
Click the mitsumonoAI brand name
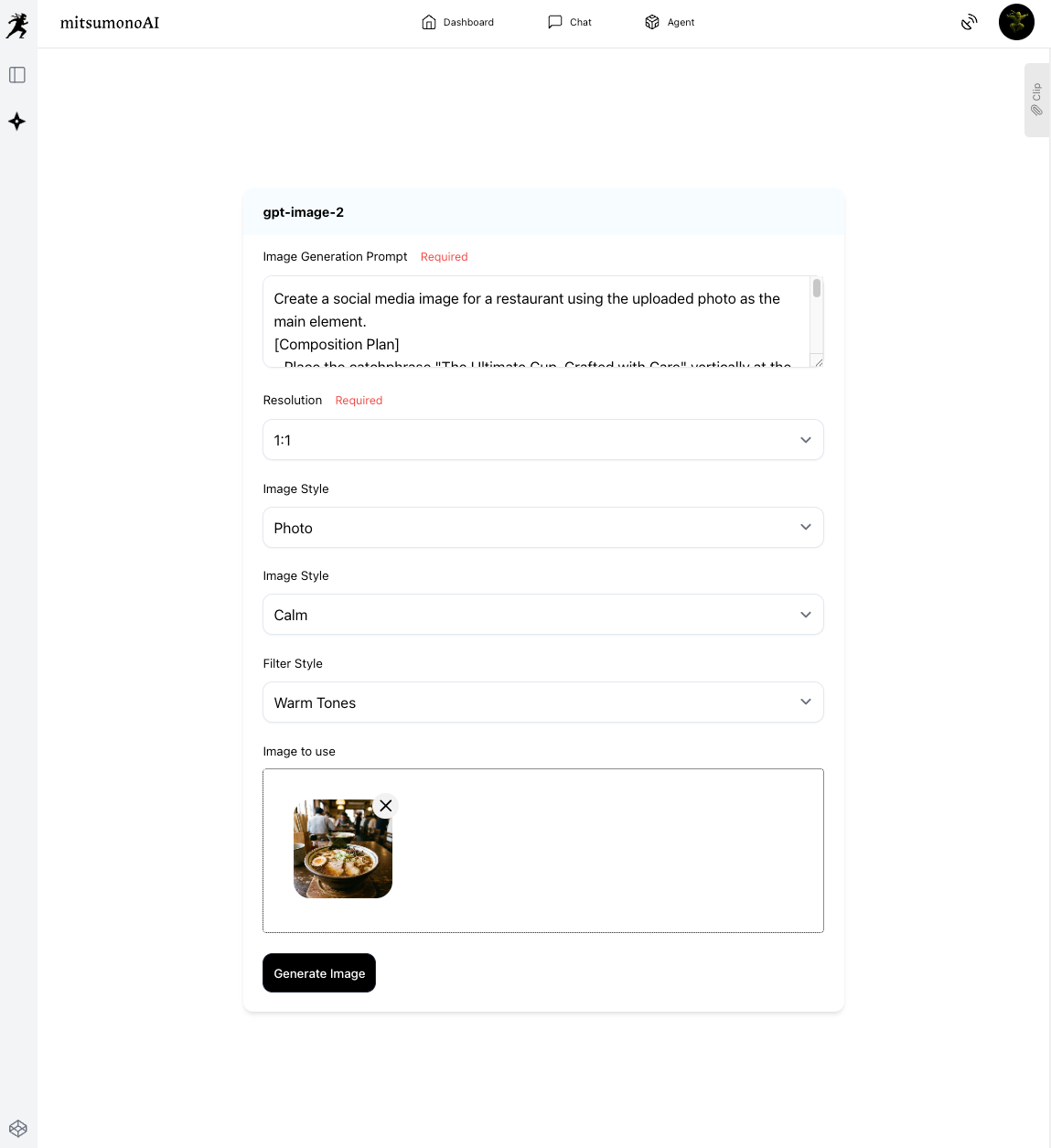[110, 23]
